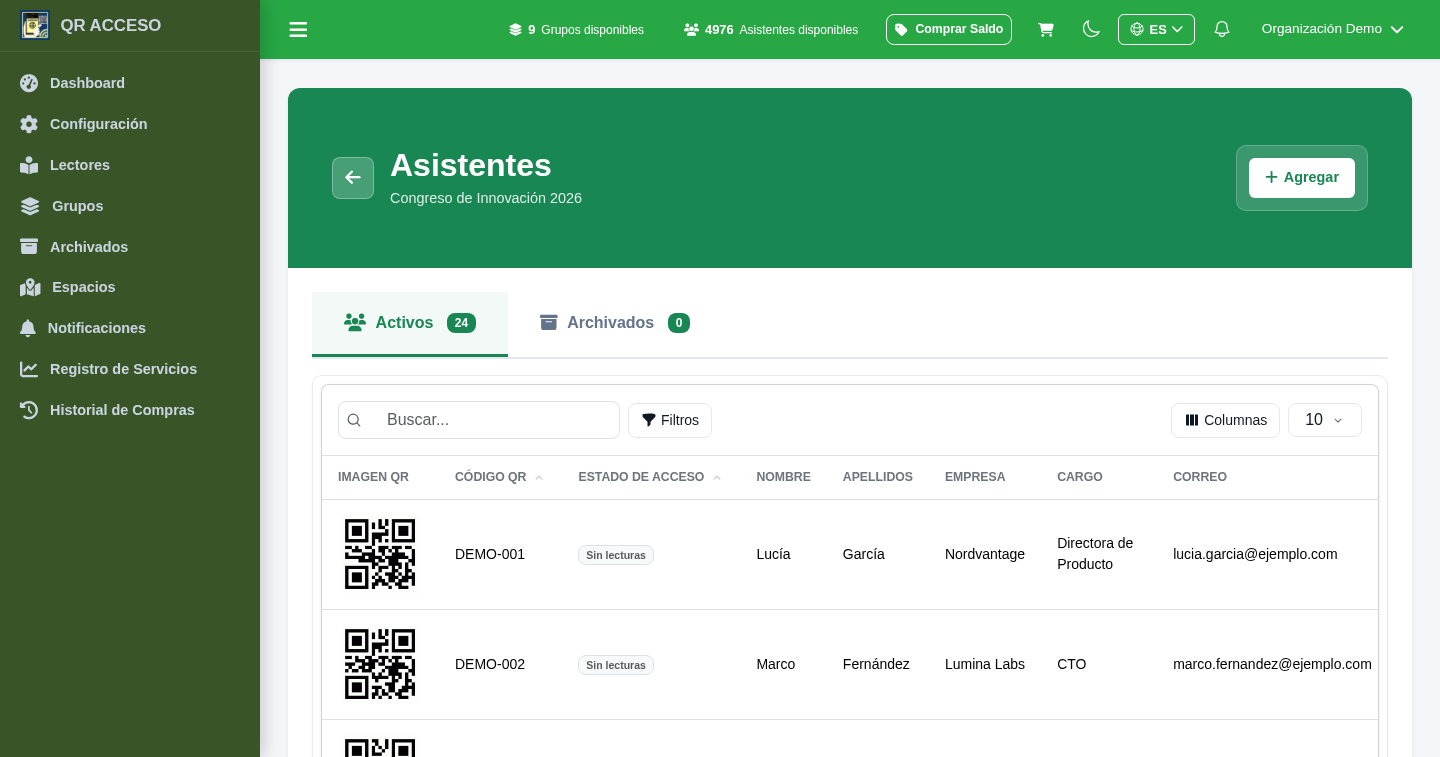Sort by the CÓDIGO QR column

(499, 477)
